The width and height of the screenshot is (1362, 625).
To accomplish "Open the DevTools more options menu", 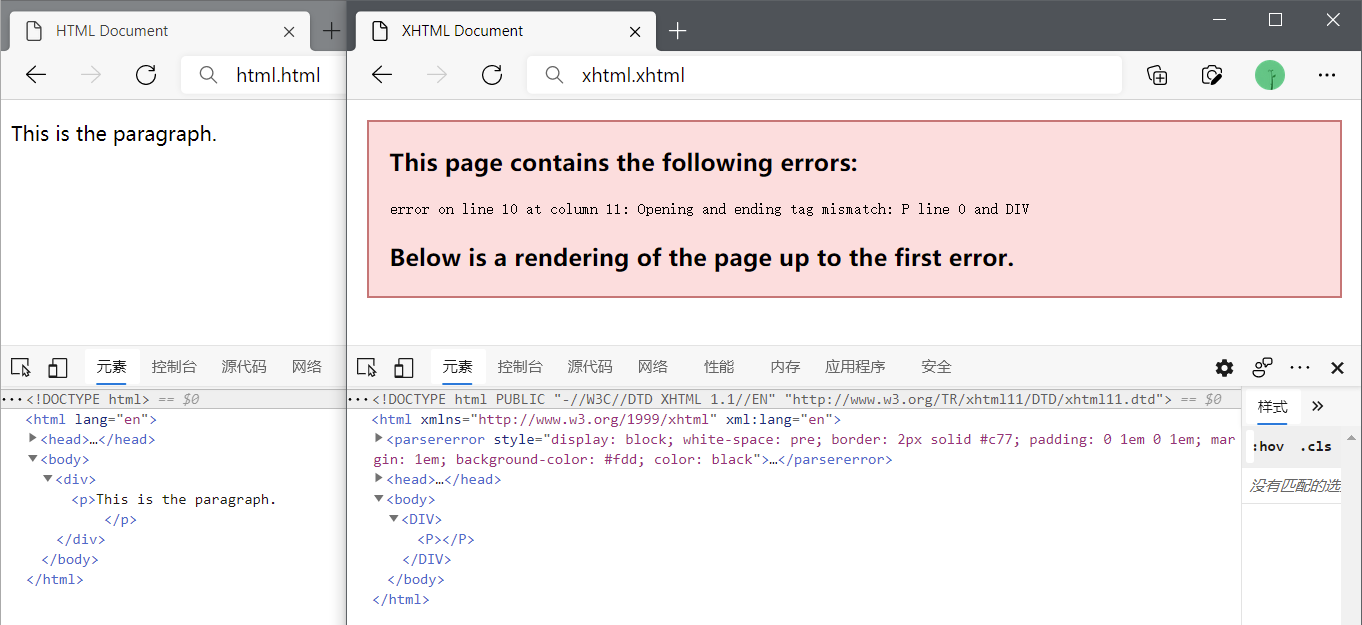I will tap(1300, 367).
